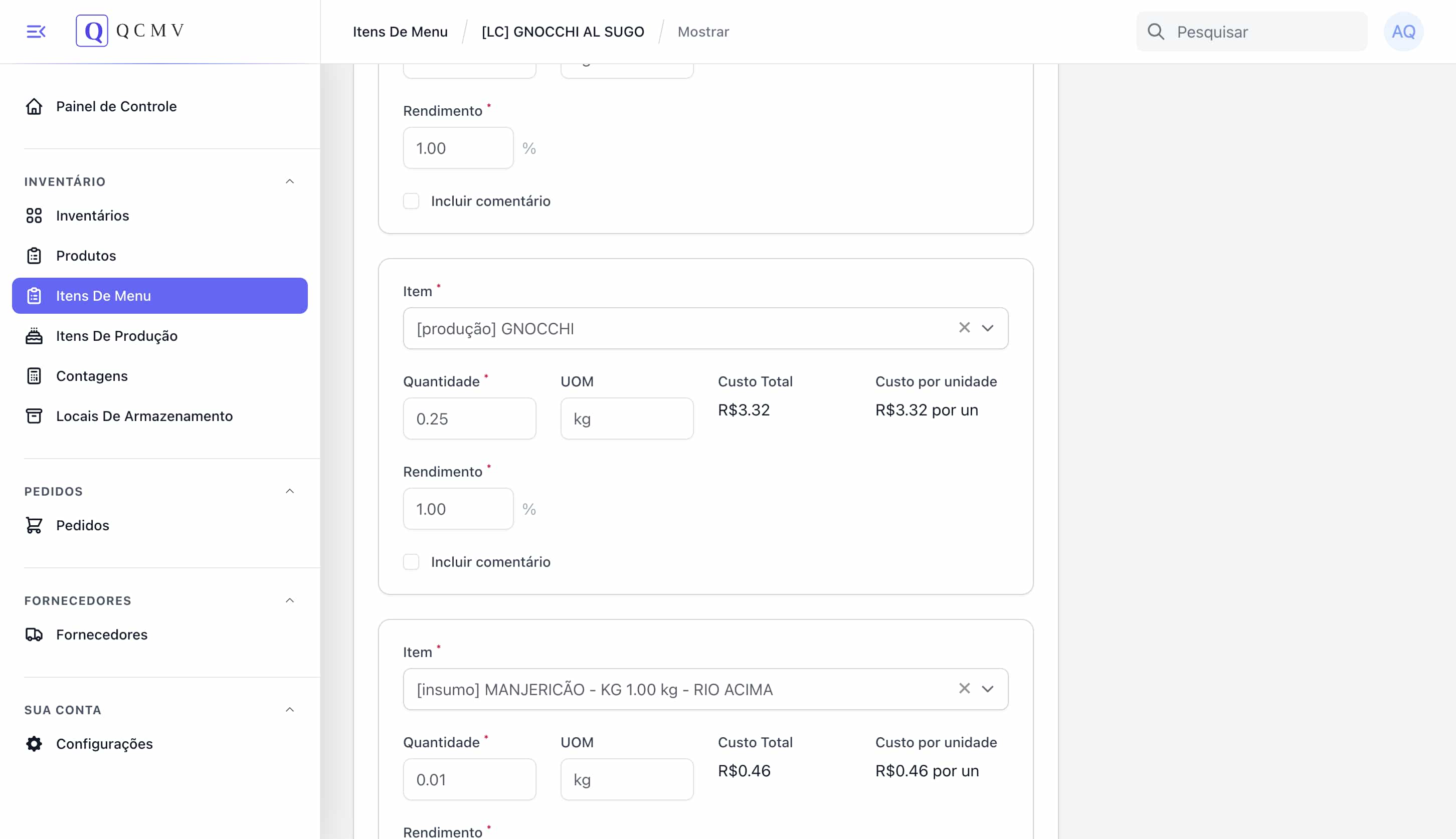This screenshot has height=839, width=1456.
Task: Collapse the SUA CONTA section
Action: click(290, 709)
